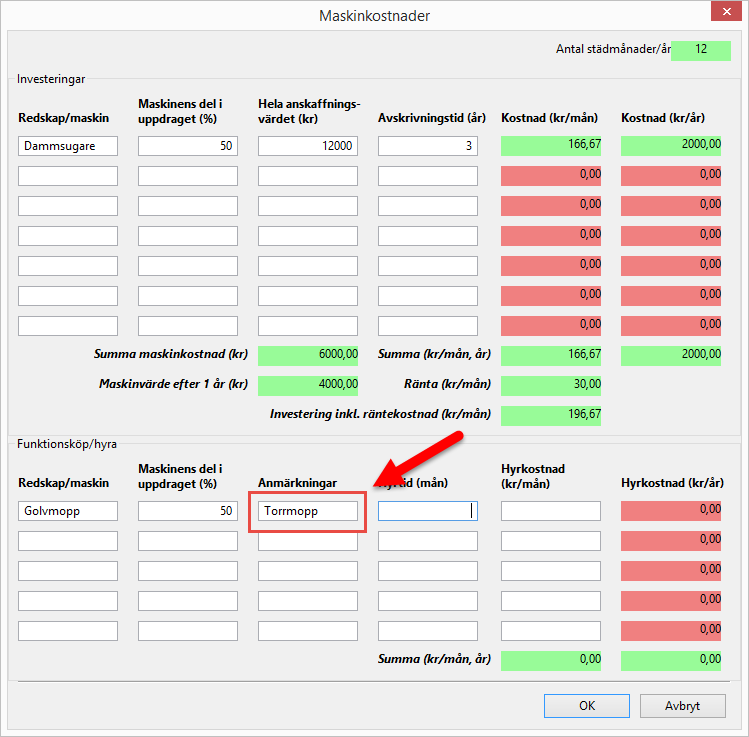Click the Dammsugare equipment name field
The height and width of the screenshot is (737, 749).
point(68,146)
